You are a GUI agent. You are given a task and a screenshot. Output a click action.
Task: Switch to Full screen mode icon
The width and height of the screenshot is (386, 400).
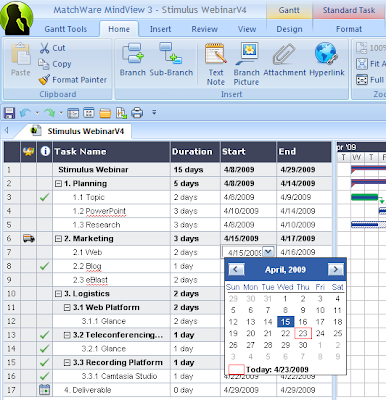[362, 80]
